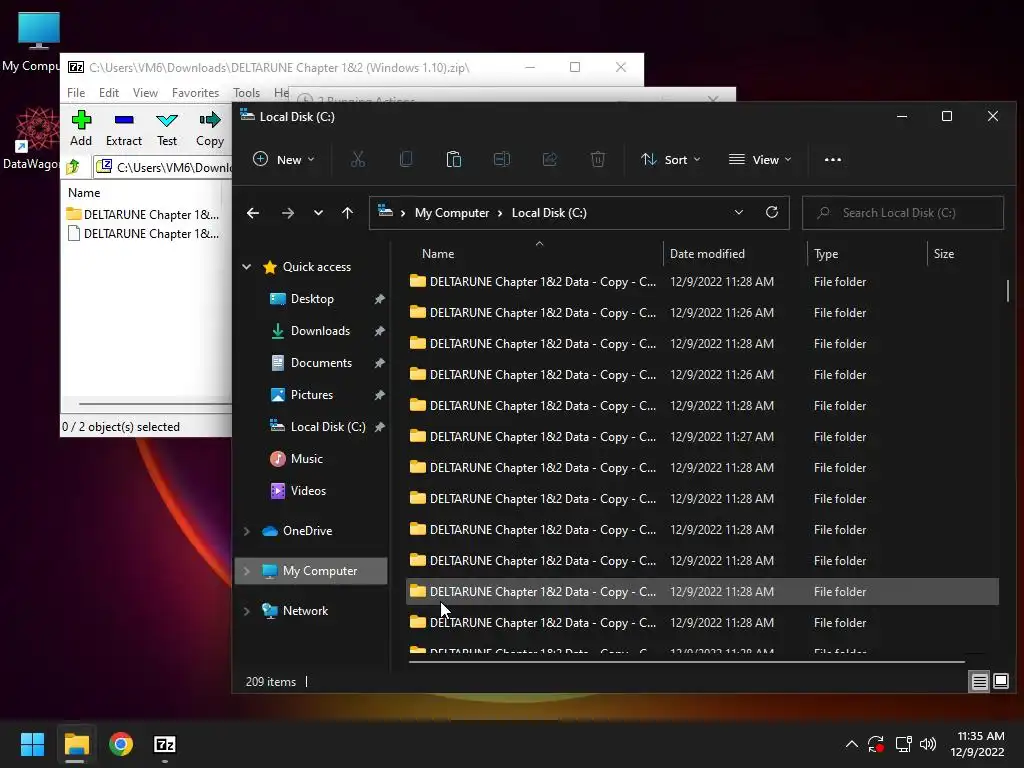
Task: Click the Share icon in Explorer toolbar
Action: 550,159
